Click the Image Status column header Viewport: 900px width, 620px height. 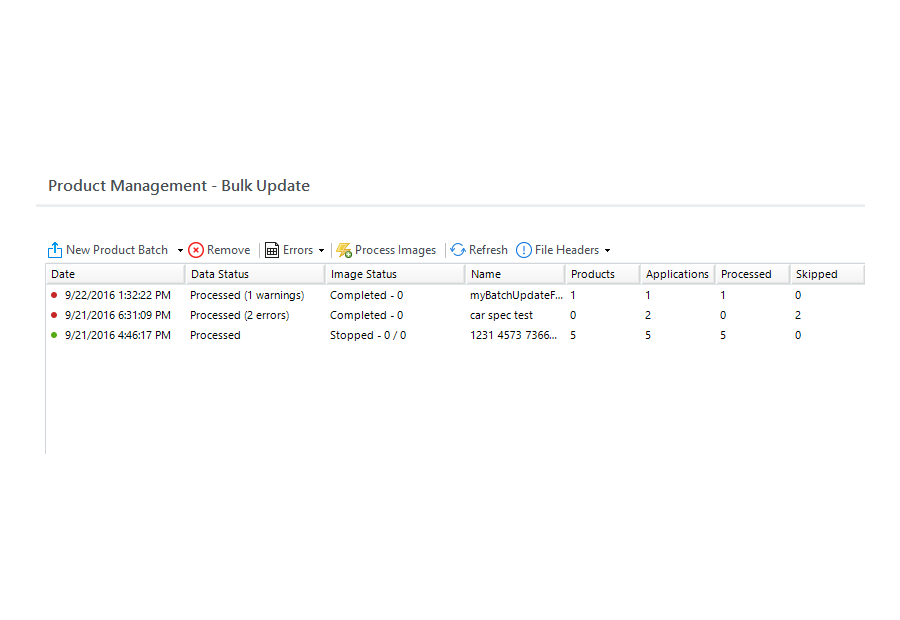395,274
